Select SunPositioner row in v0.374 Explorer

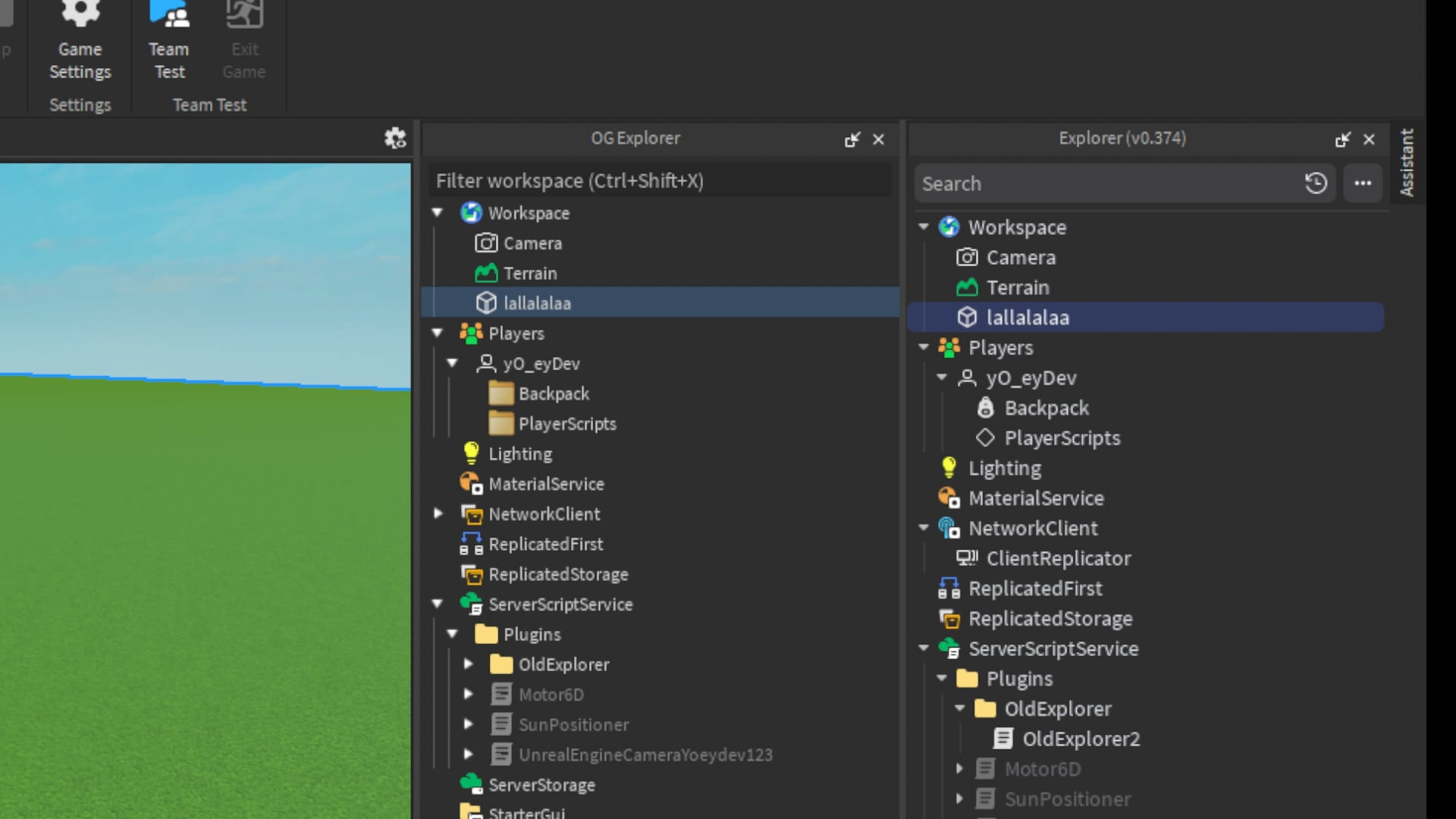pyautogui.click(x=1145, y=799)
